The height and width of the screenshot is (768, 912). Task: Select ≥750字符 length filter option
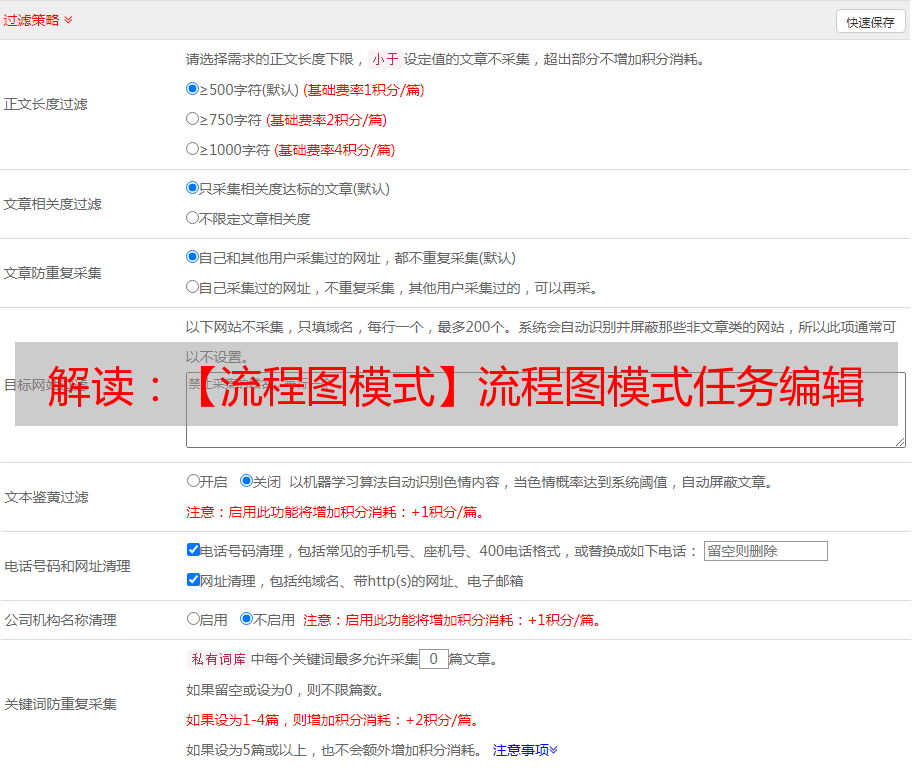pyautogui.click(x=193, y=119)
